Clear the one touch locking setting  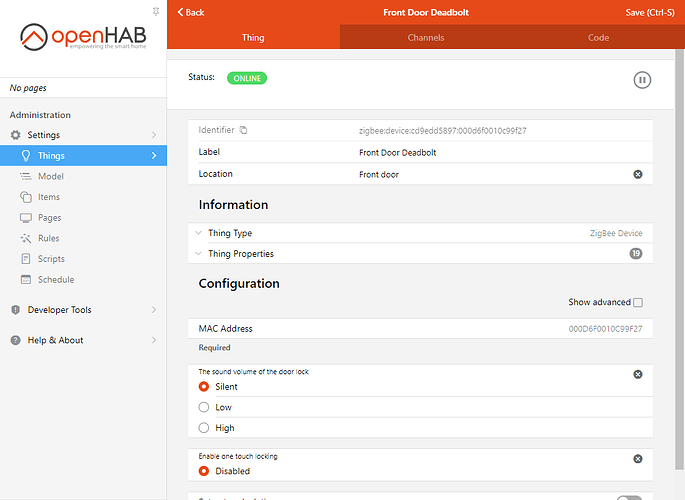[x=637, y=458]
